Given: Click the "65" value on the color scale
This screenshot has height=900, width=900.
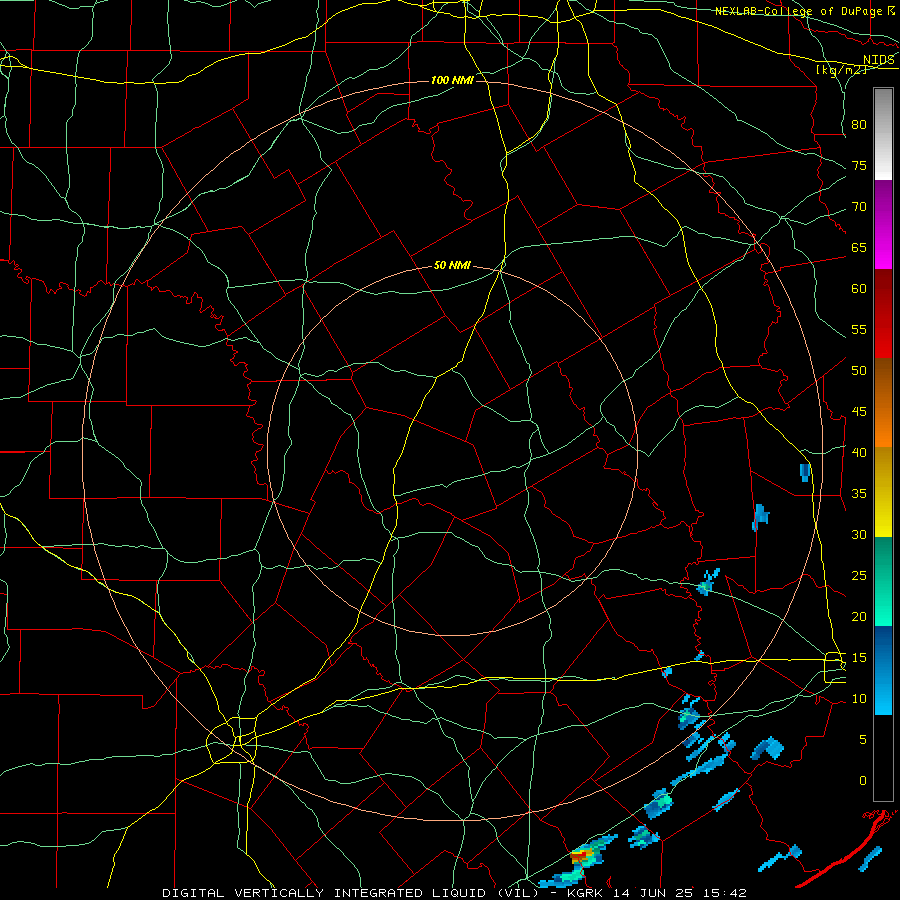Looking at the screenshot, I should tap(859, 247).
